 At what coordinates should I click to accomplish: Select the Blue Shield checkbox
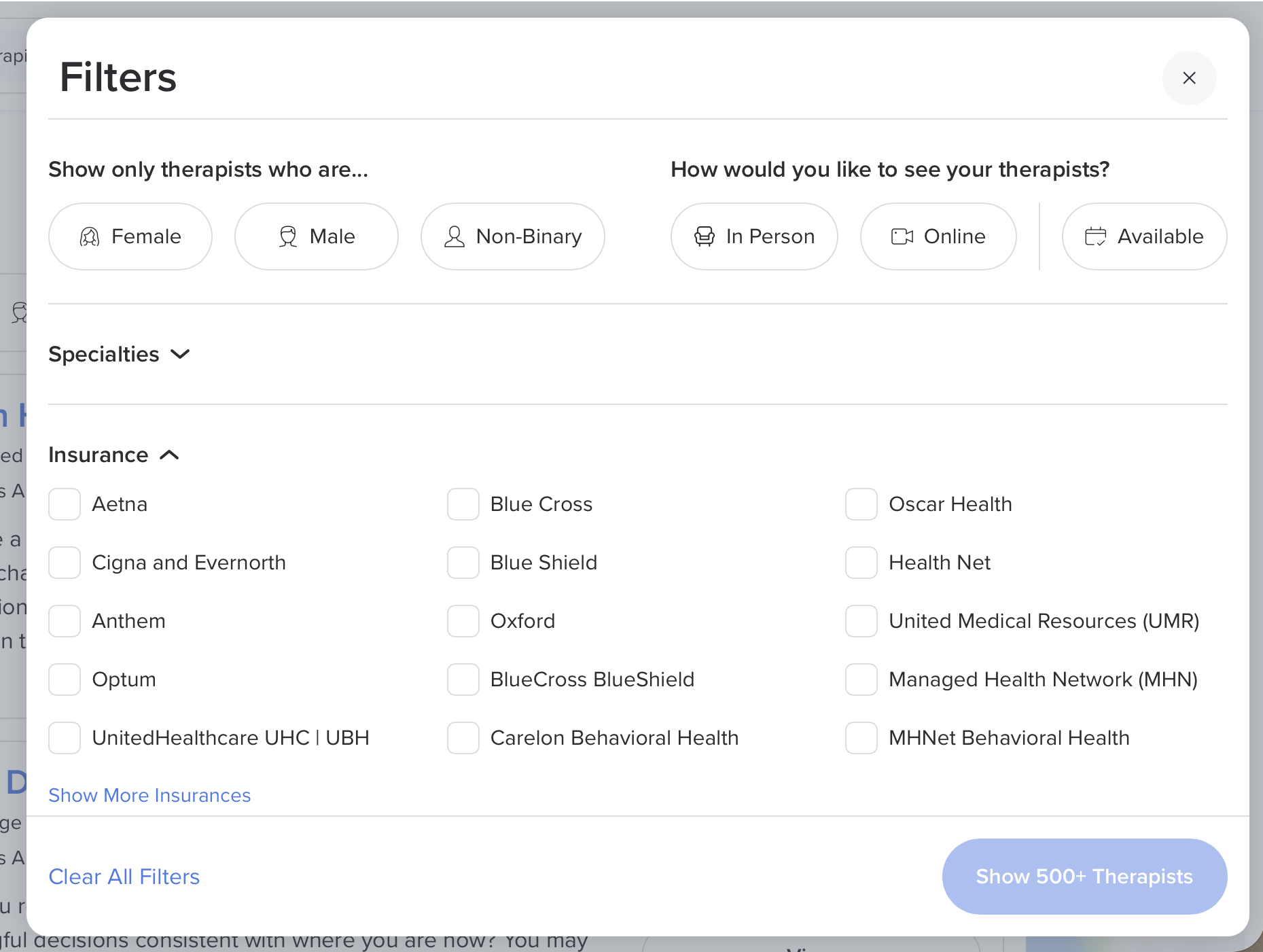(463, 563)
